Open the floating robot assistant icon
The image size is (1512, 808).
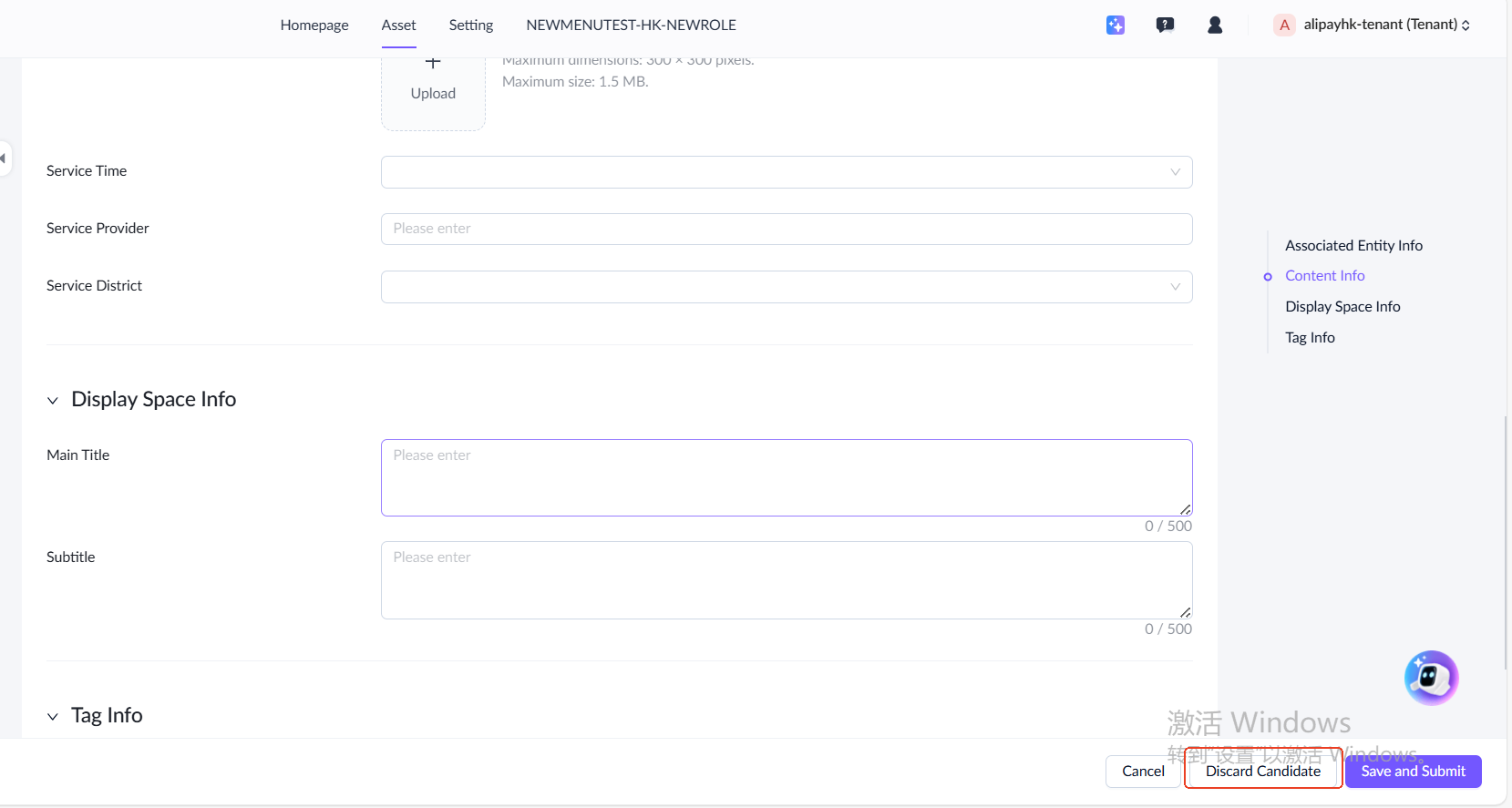point(1431,678)
